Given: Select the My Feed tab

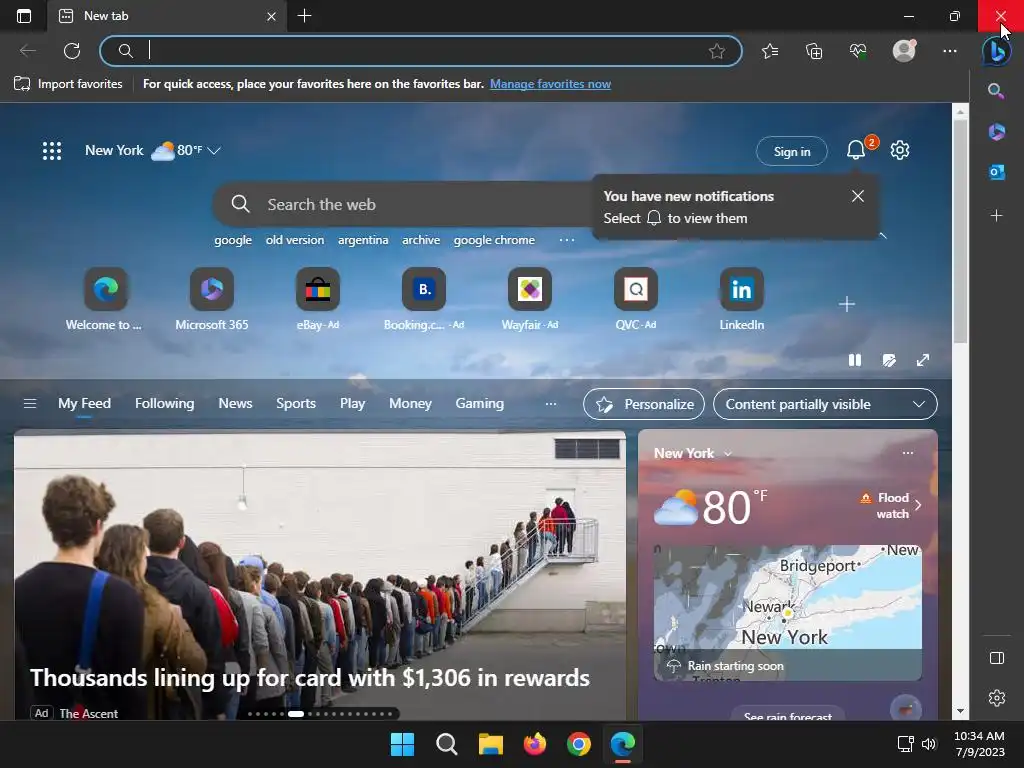Looking at the screenshot, I should [84, 404].
